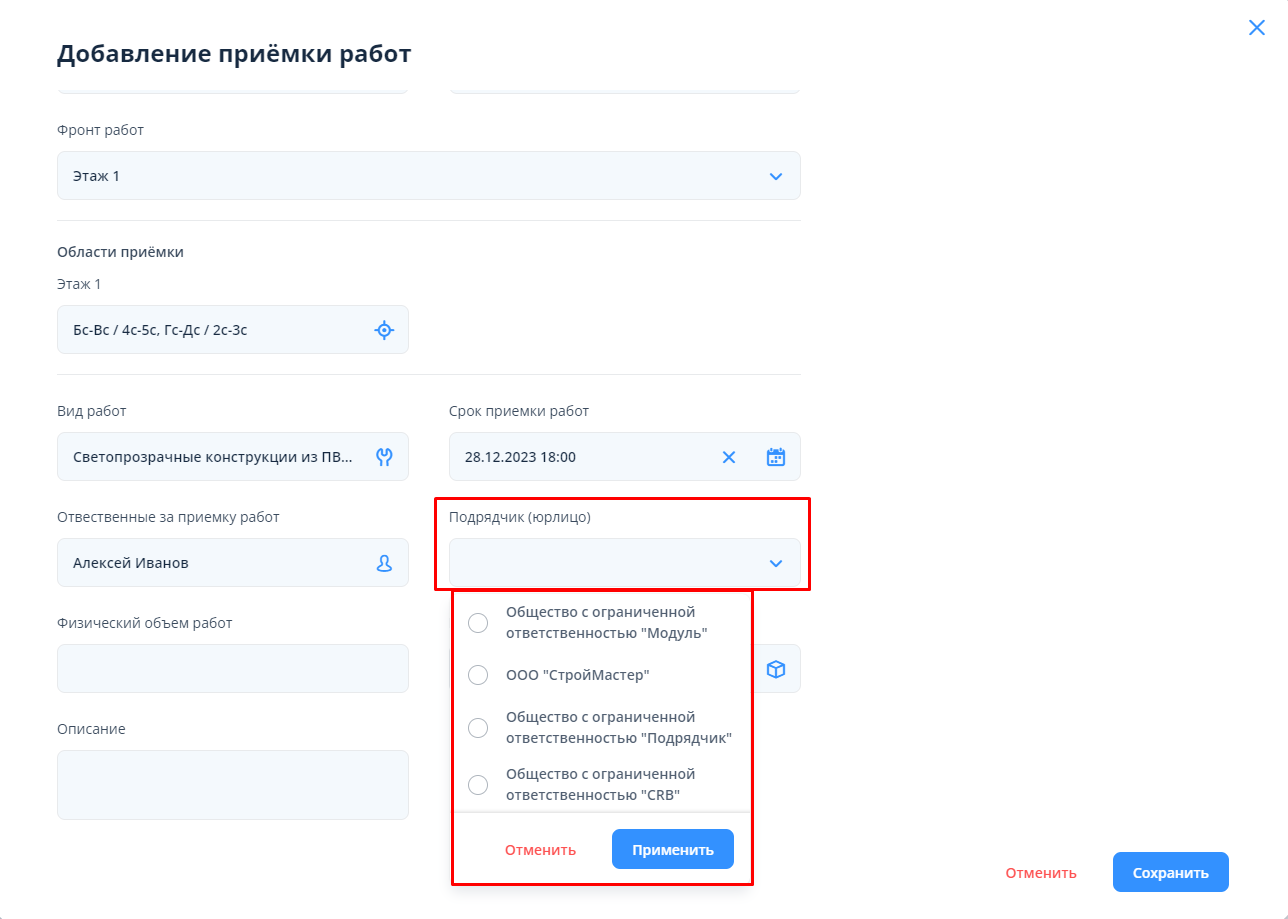Click the blue cube icon
This screenshot has height=919, width=1288.
(776, 669)
